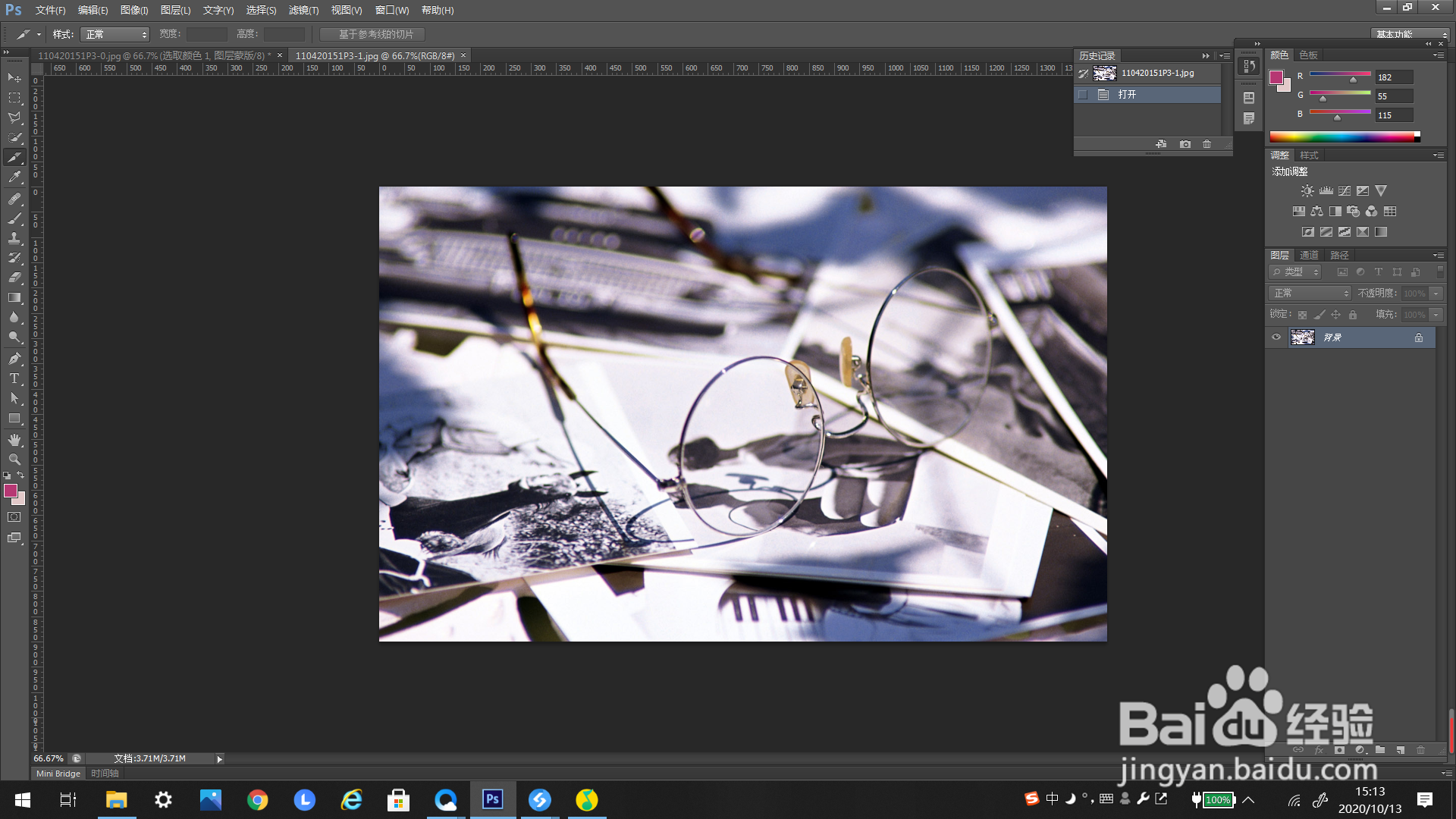This screenshot has height=819, width=1456.
Task: Select the Zoom tool in toolbar
Action: pos(14,460)
